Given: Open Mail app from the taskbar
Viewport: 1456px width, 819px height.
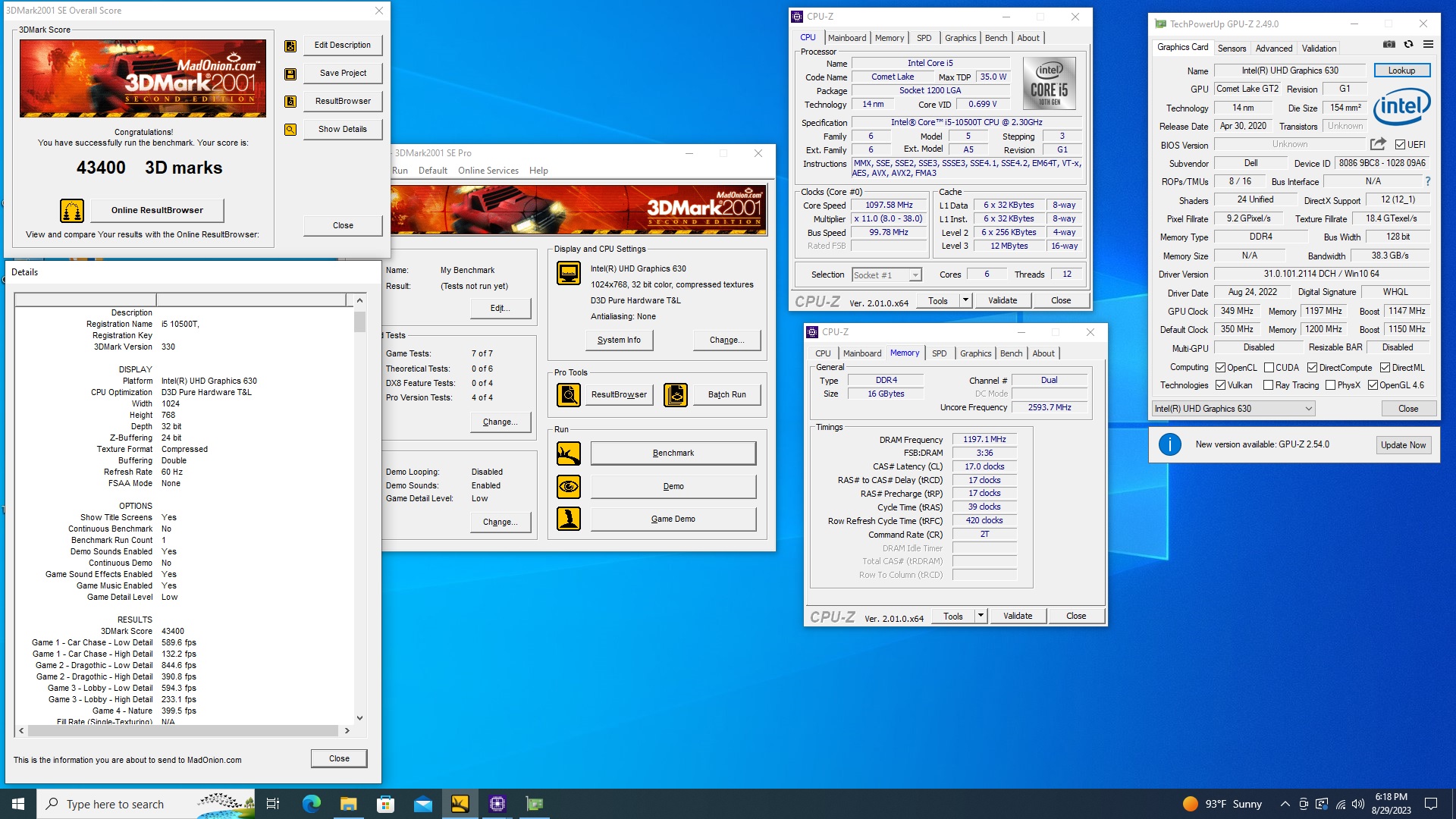Looking at the screenshot, I should click(x=423, y=804).
